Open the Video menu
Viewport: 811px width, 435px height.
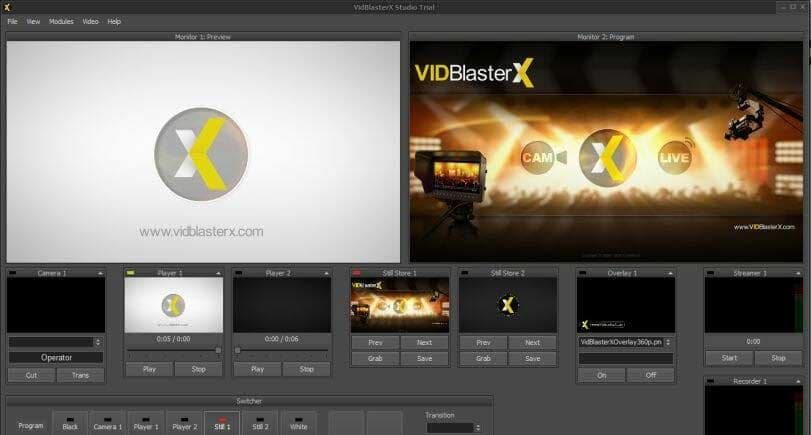coord(91,22)
